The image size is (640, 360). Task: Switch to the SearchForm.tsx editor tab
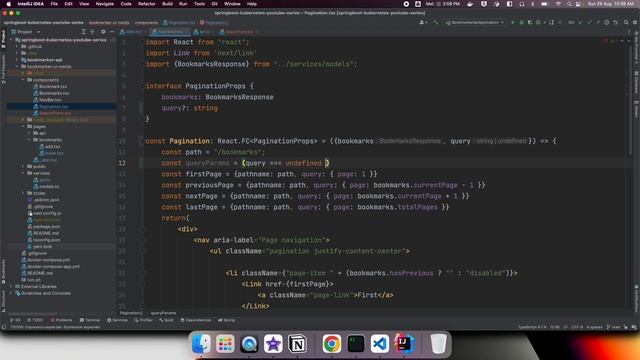tap(238, 32)
